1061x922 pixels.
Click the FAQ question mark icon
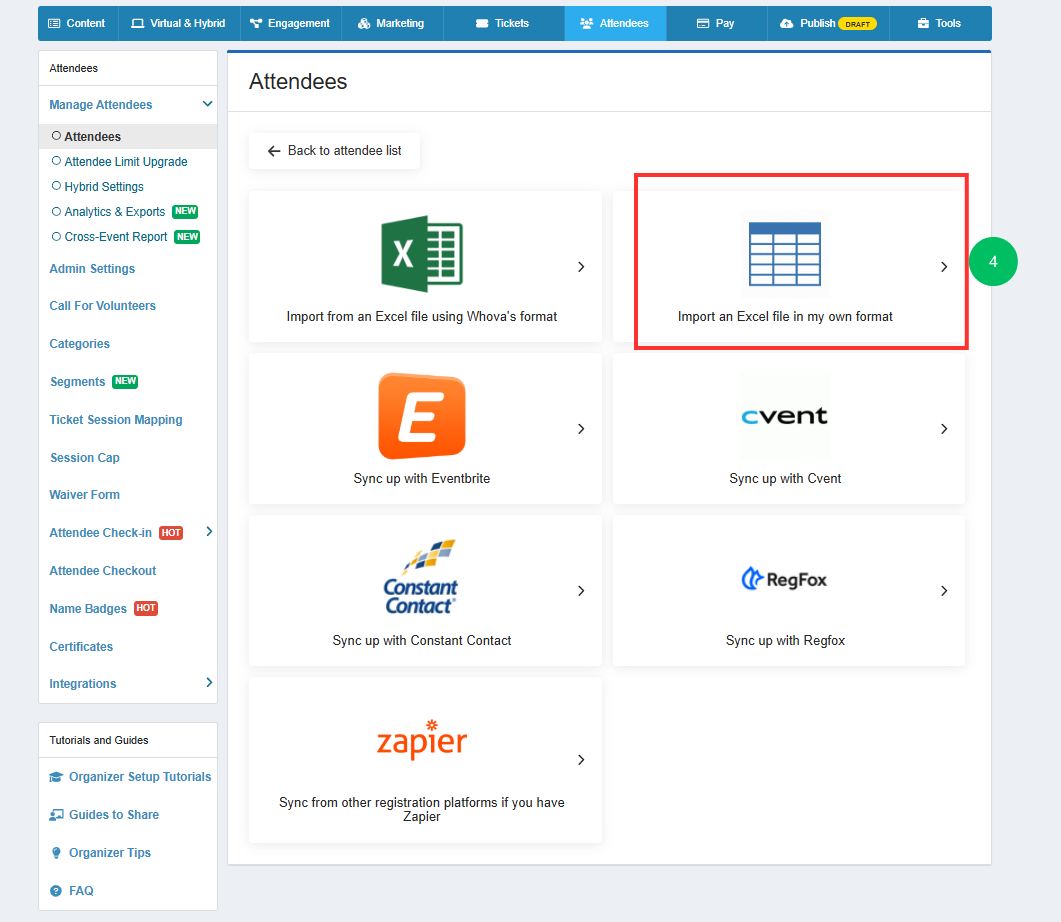tap(56, 891)
